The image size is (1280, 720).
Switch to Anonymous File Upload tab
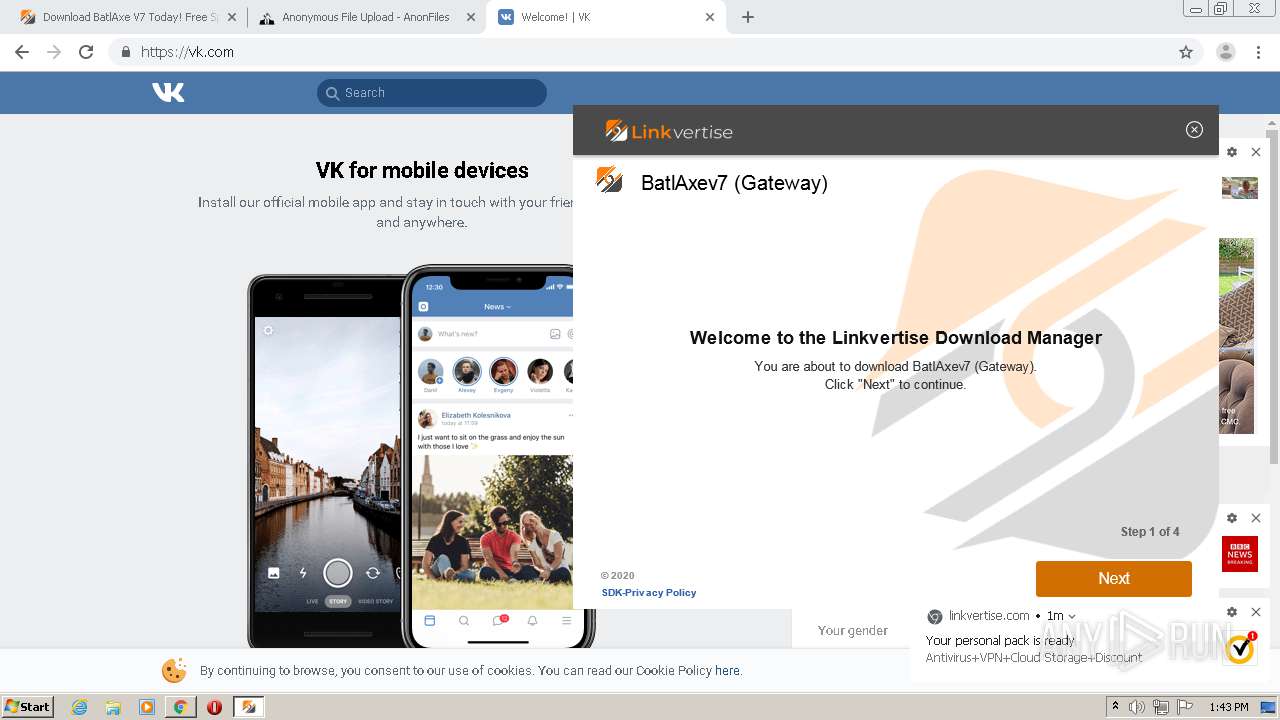[x=365, y=17]
